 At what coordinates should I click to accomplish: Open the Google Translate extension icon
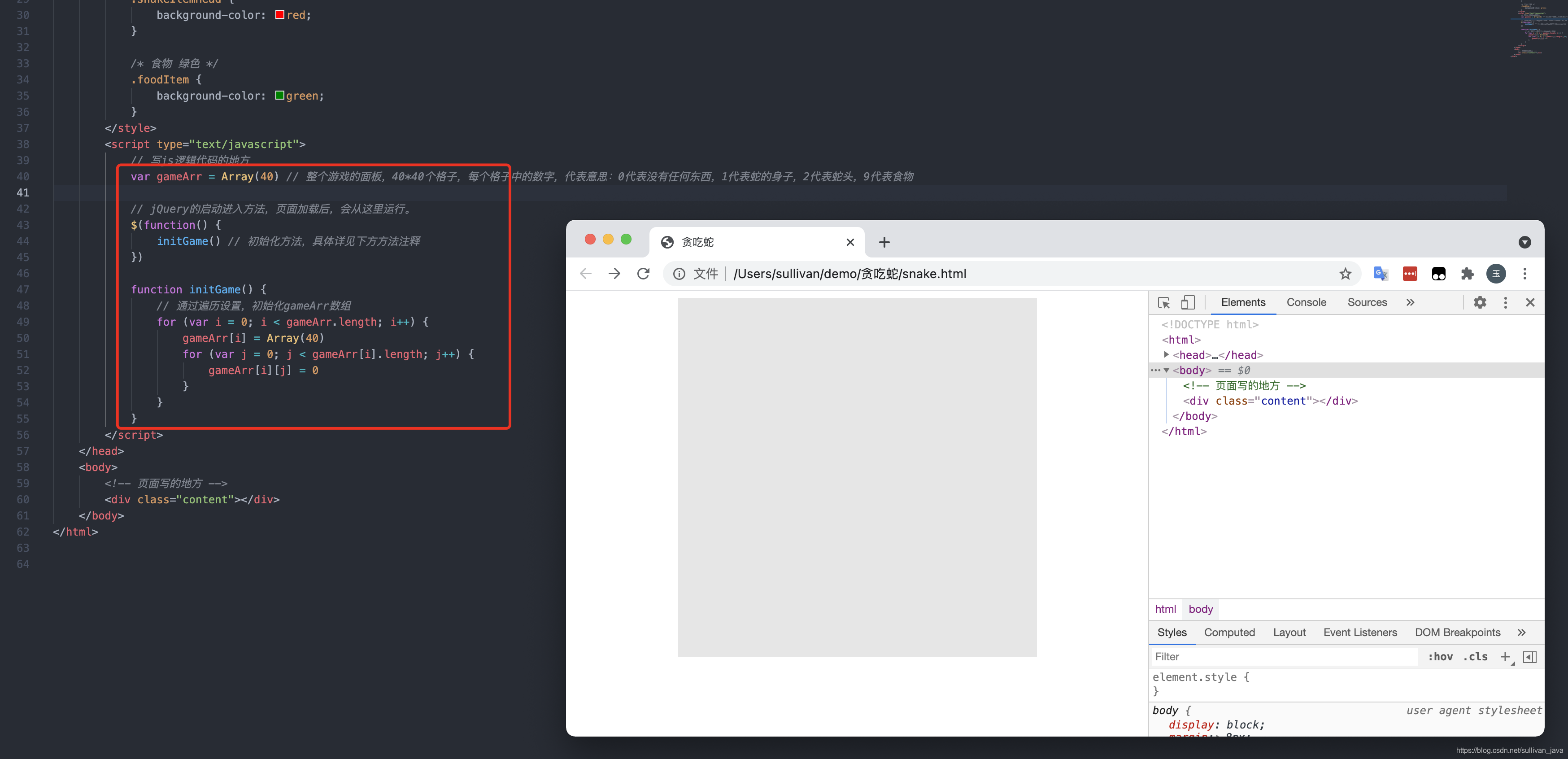(1381, 274)
